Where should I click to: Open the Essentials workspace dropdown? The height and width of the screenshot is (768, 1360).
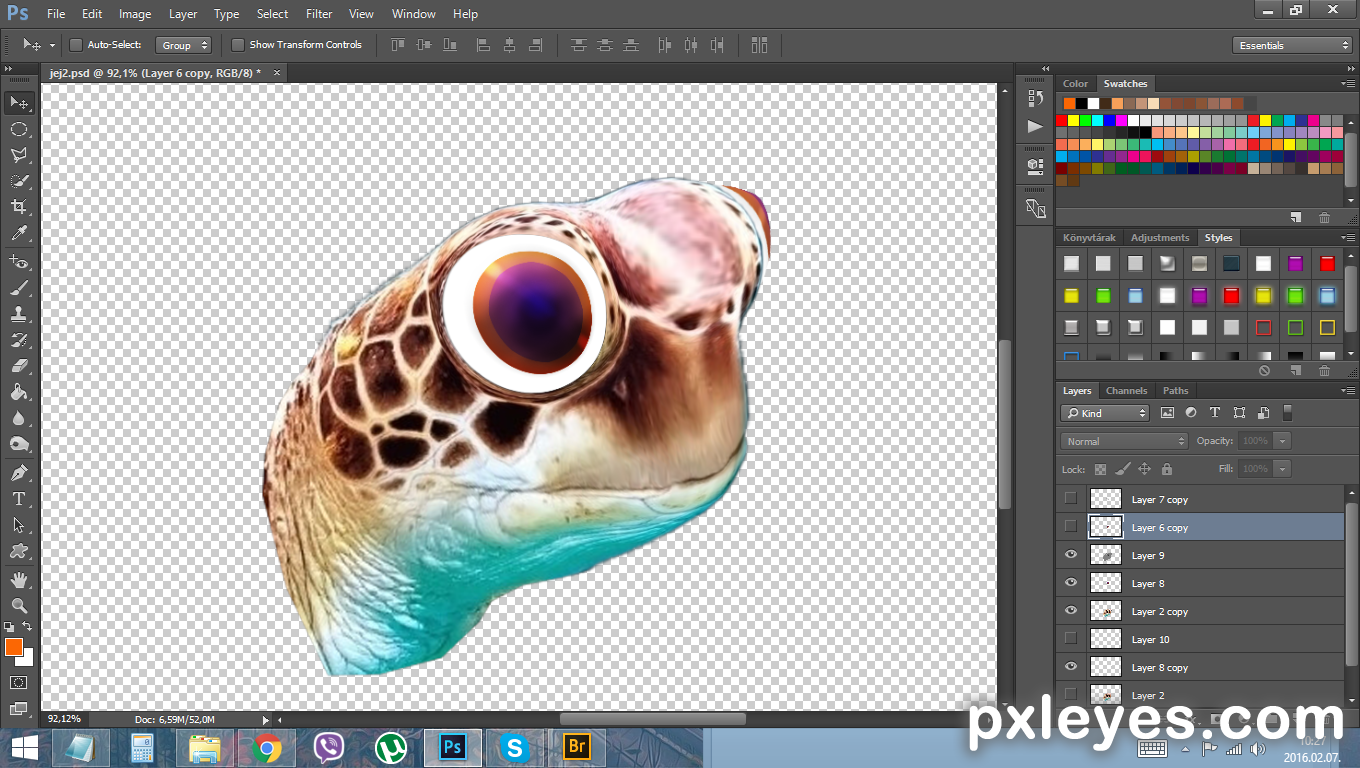[1292, 45]
